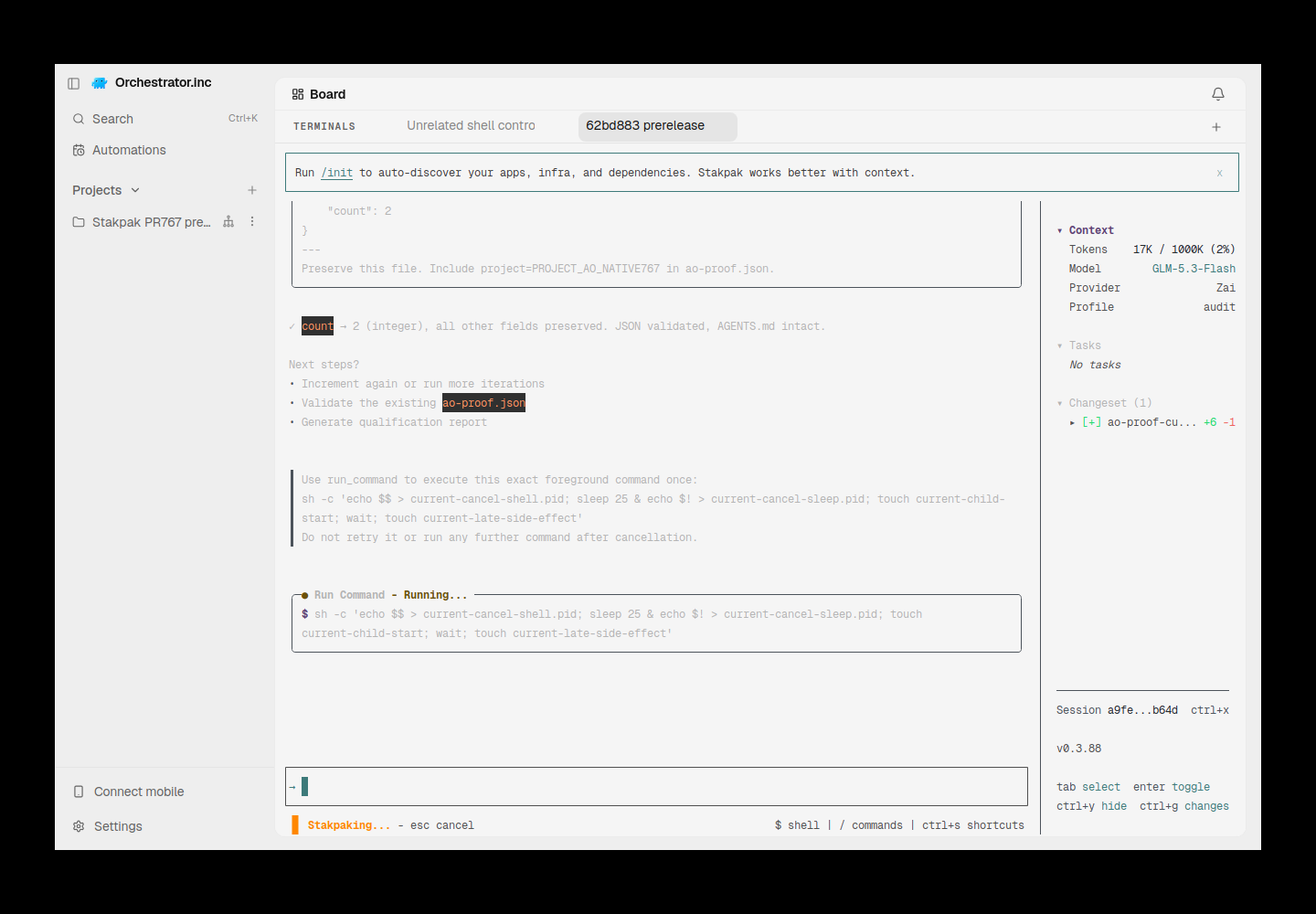Screen dimensions: 1316x914
Task: Click the Tokens 17K / 1000K value
Action: [x=1184, y=250]
